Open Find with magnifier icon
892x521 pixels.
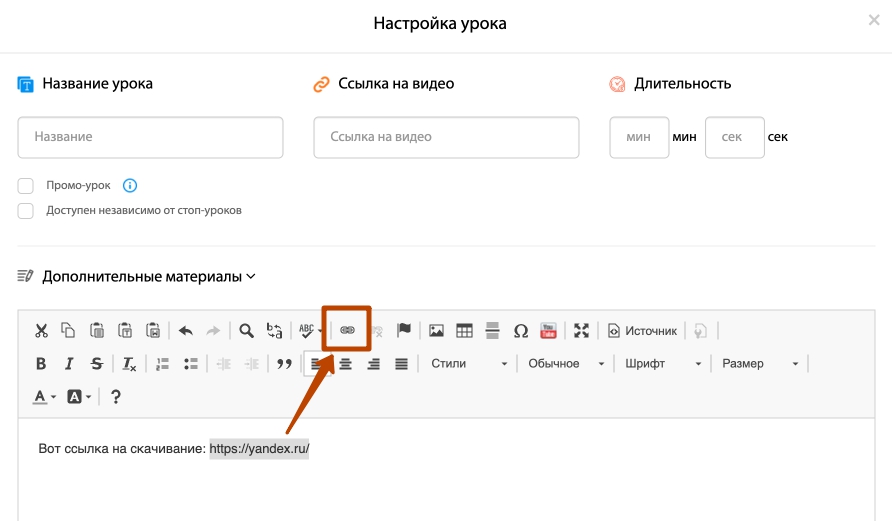tap(246, 330)
